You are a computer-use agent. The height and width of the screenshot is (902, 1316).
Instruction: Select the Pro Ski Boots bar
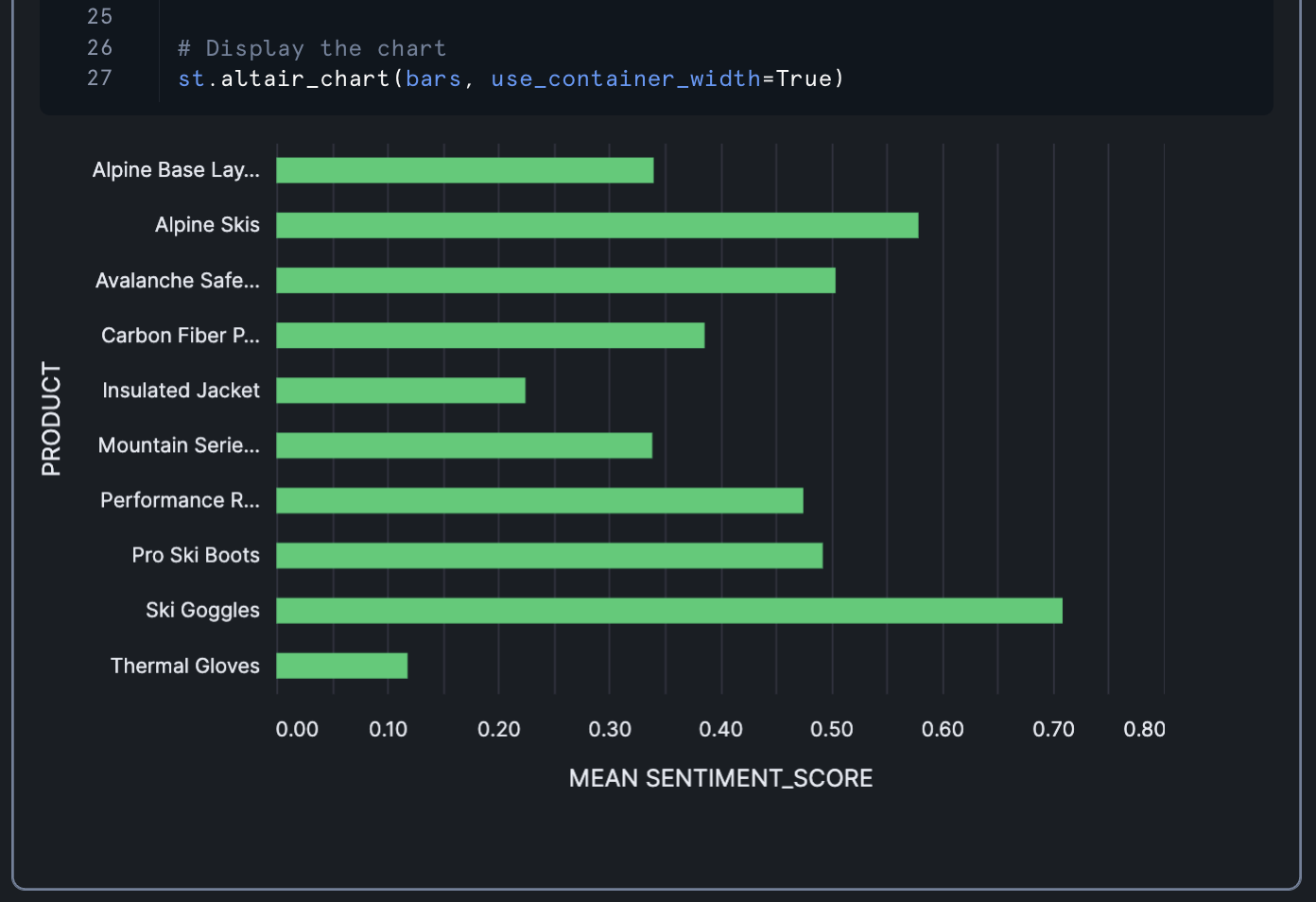pyautogui.click(x=548, y=556)
